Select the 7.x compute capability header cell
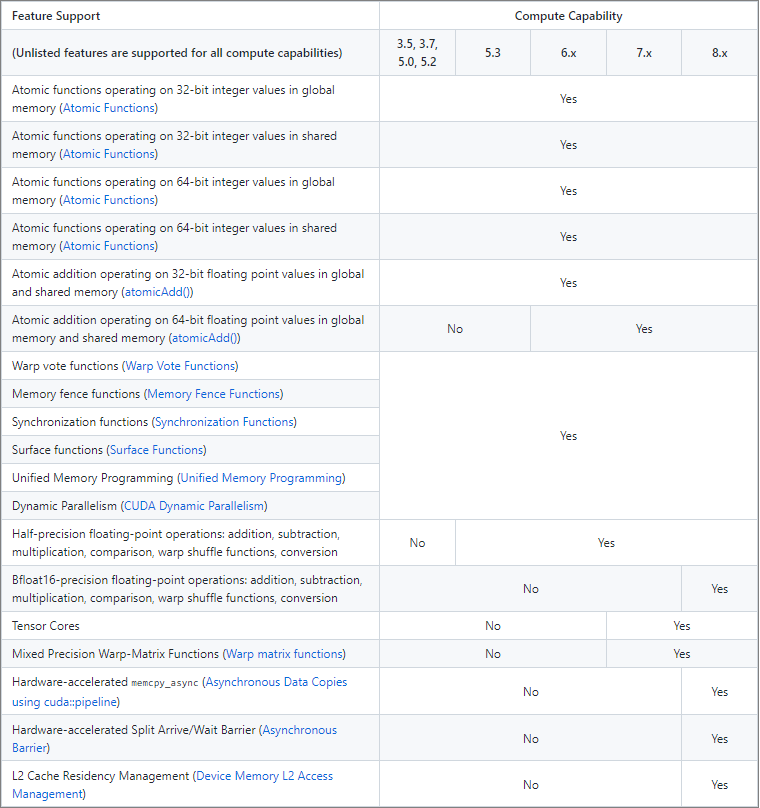Screen dimensions: 760x808 tap(644, 52)
